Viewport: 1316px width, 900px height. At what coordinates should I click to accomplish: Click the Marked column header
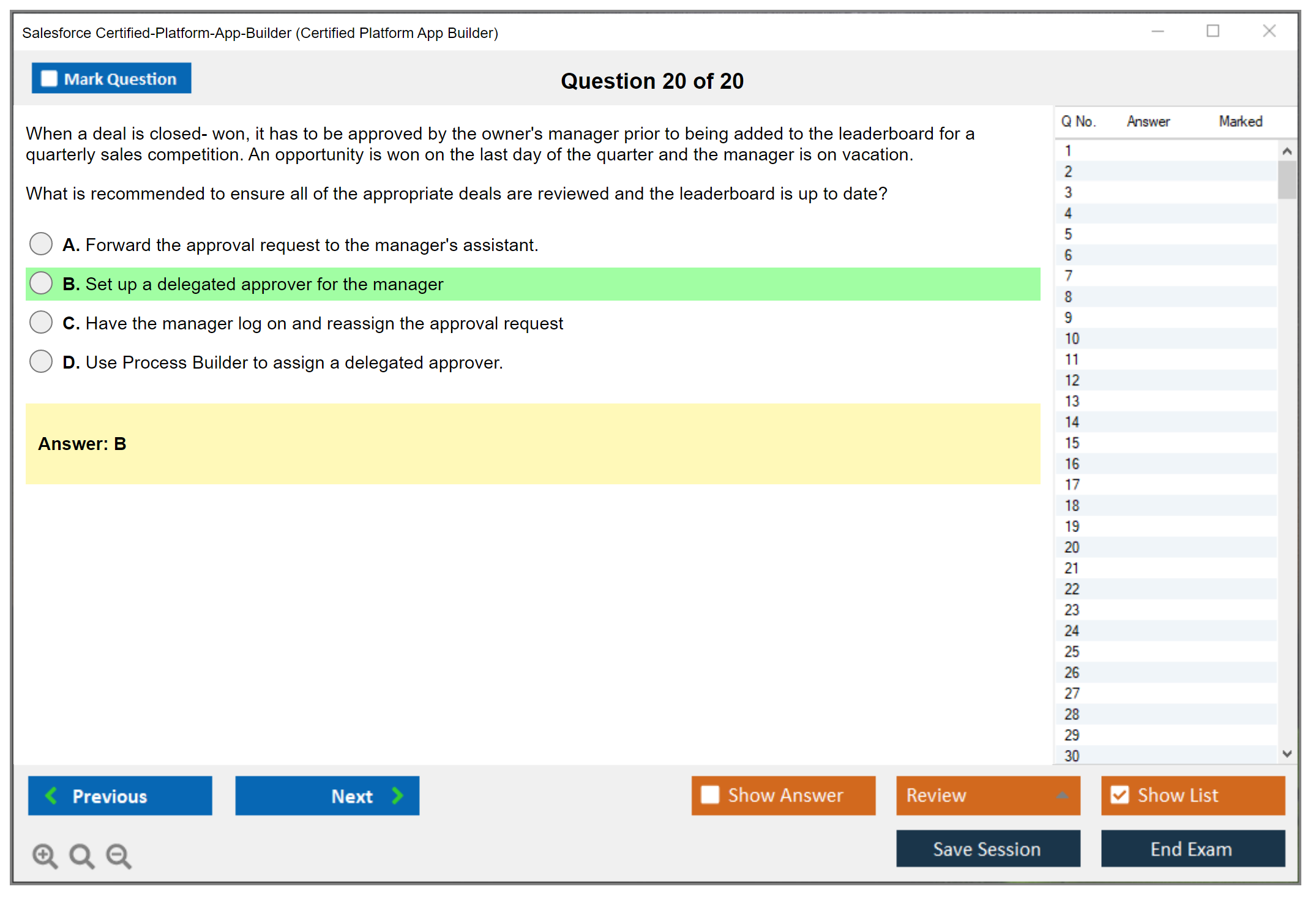click(1240, 121)
